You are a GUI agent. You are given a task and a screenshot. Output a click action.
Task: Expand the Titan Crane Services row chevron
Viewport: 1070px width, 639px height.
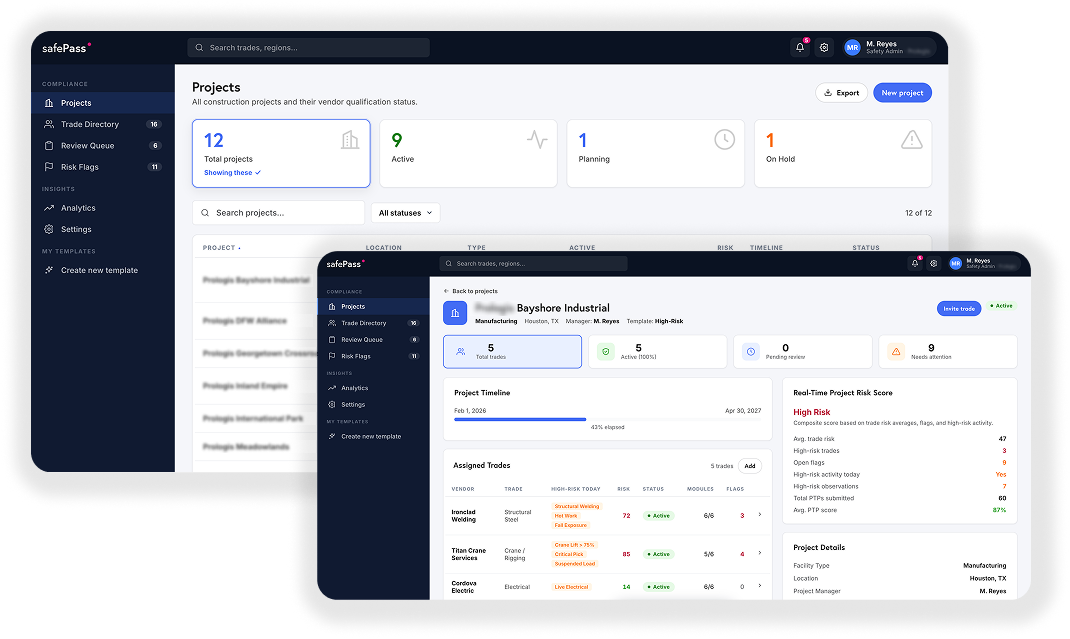(x=760, y=553)
